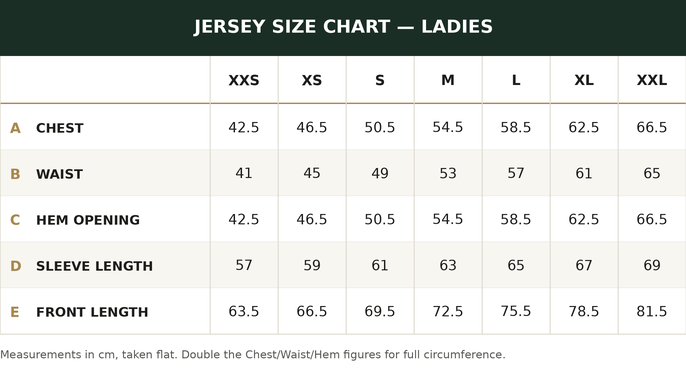Select the FRONT LENGTH row label
Screen dimensions: 686x384
92,312
